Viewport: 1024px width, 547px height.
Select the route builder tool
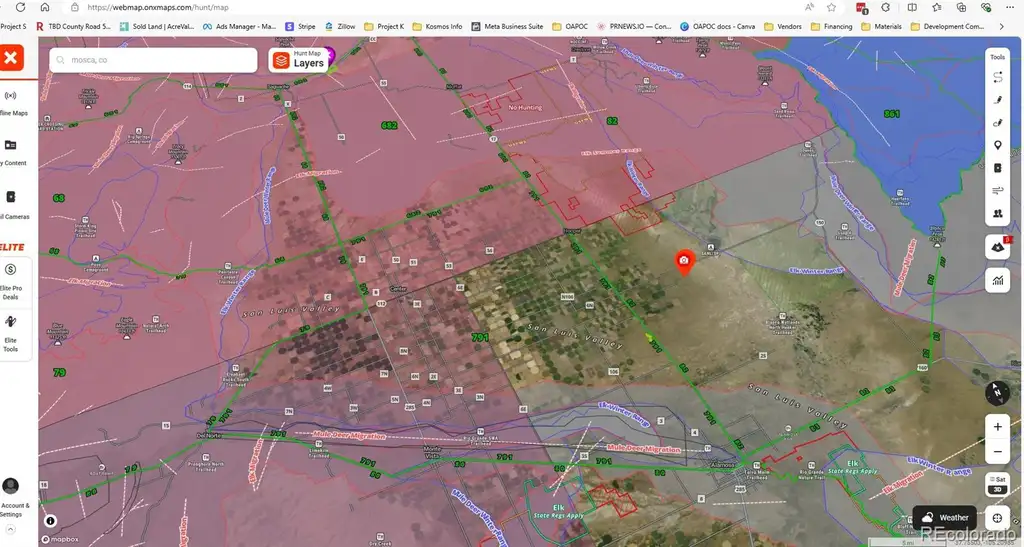pyautogui.click(x=997, y=78)
